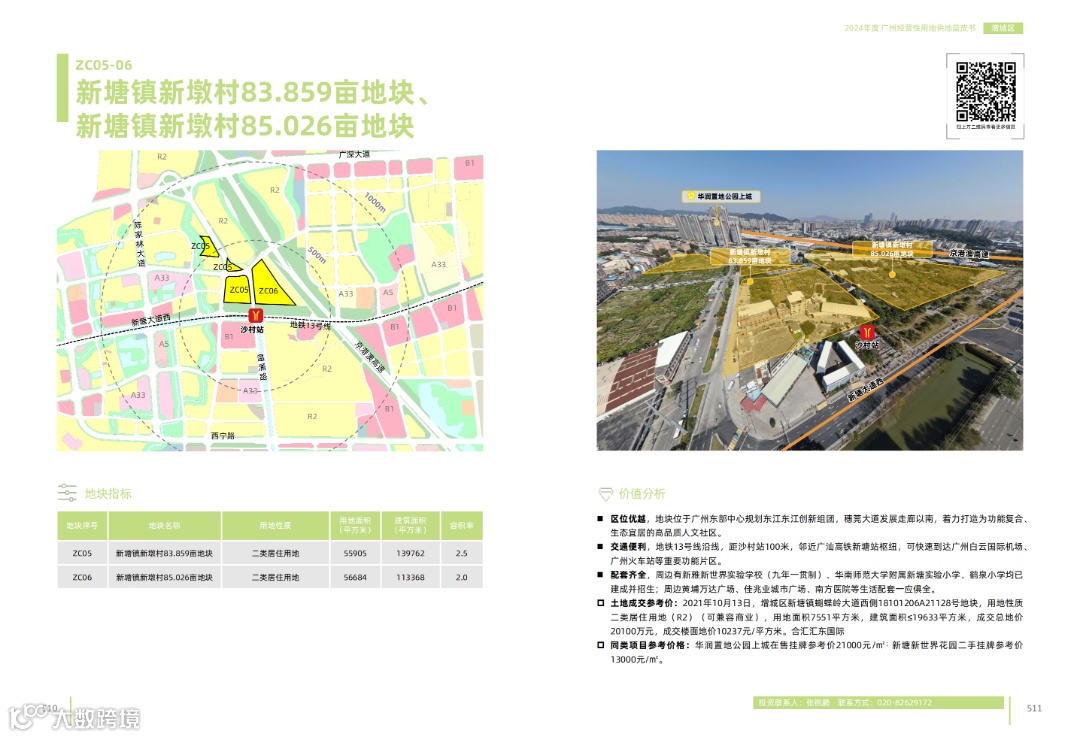Click the 价值分析 section heading
The image size is (1080, 738).
(x=642, y=493)
